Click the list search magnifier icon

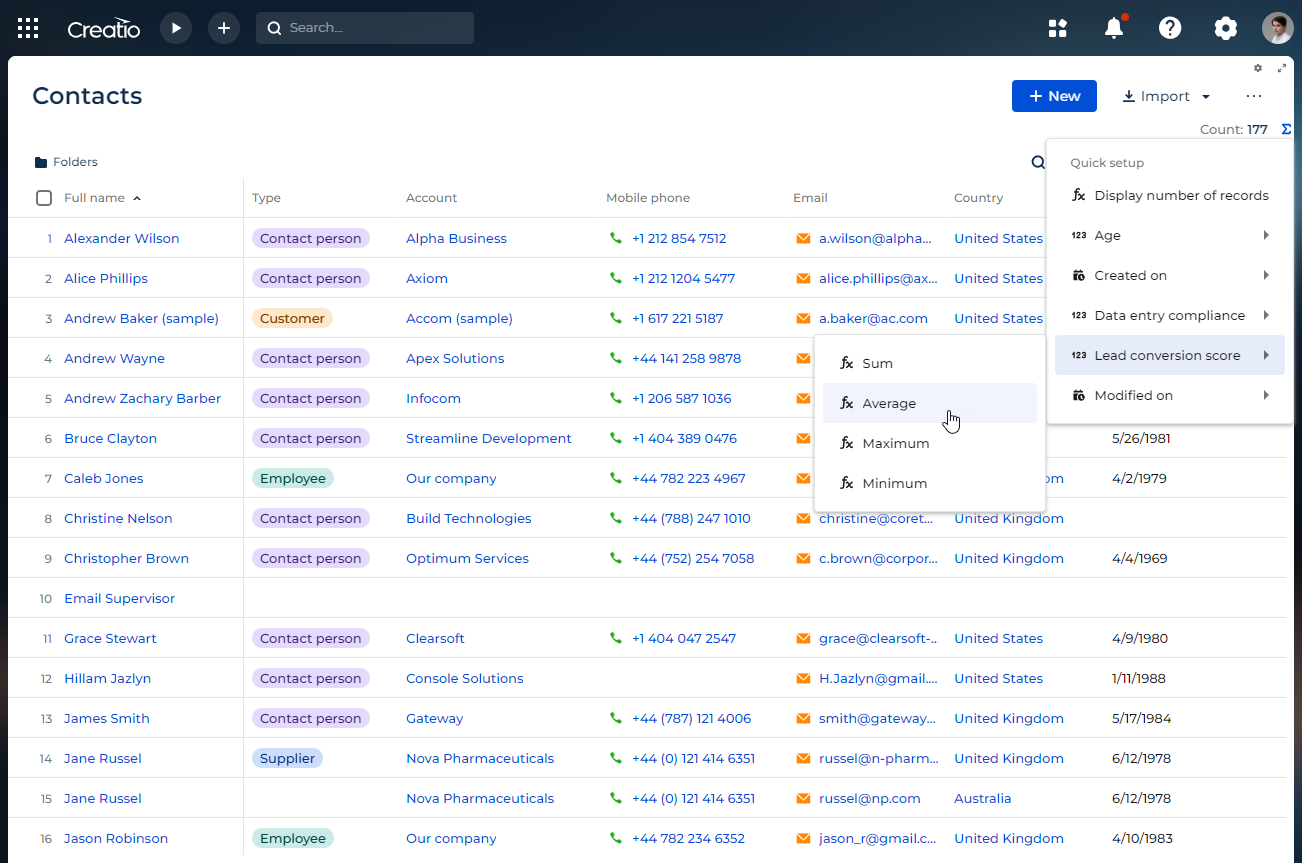tap(1038, 162)
